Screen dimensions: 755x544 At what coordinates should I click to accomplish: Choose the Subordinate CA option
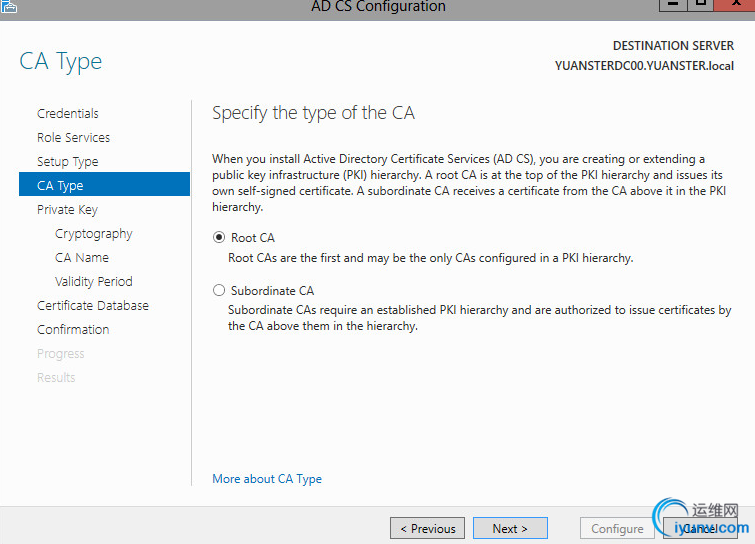[219, 291]
